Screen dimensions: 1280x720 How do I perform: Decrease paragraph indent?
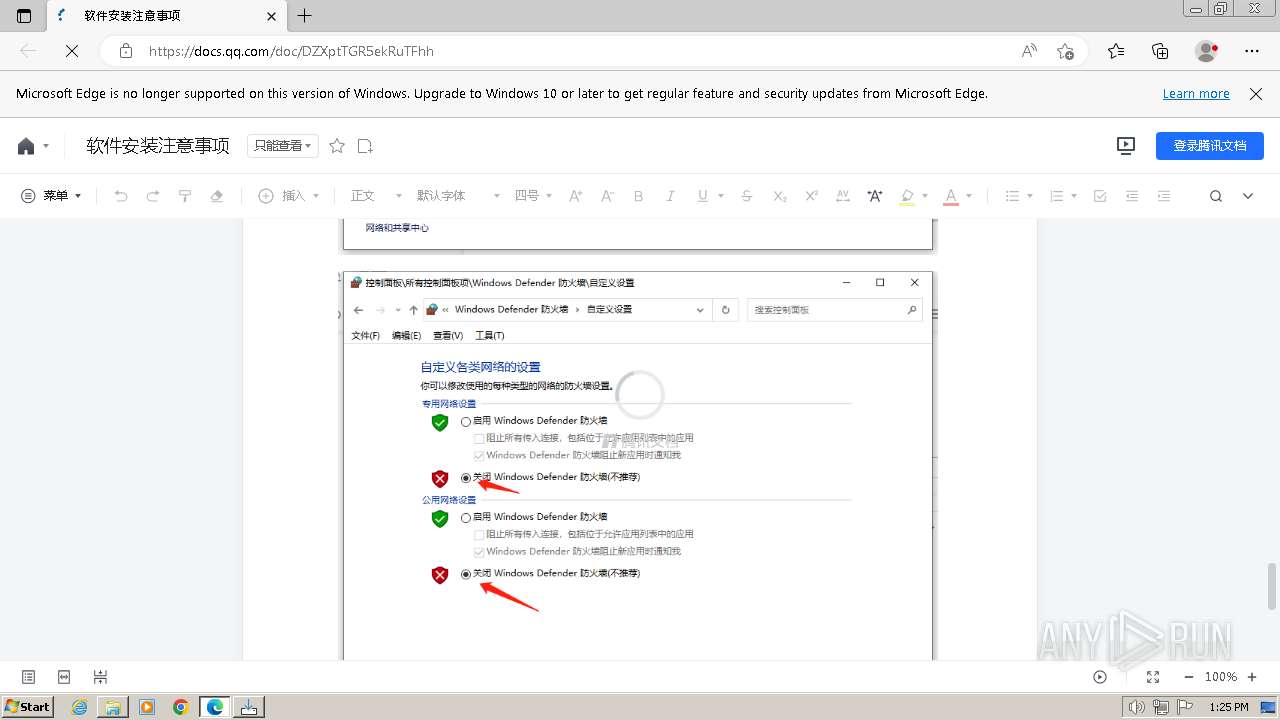pos(1132,196)
